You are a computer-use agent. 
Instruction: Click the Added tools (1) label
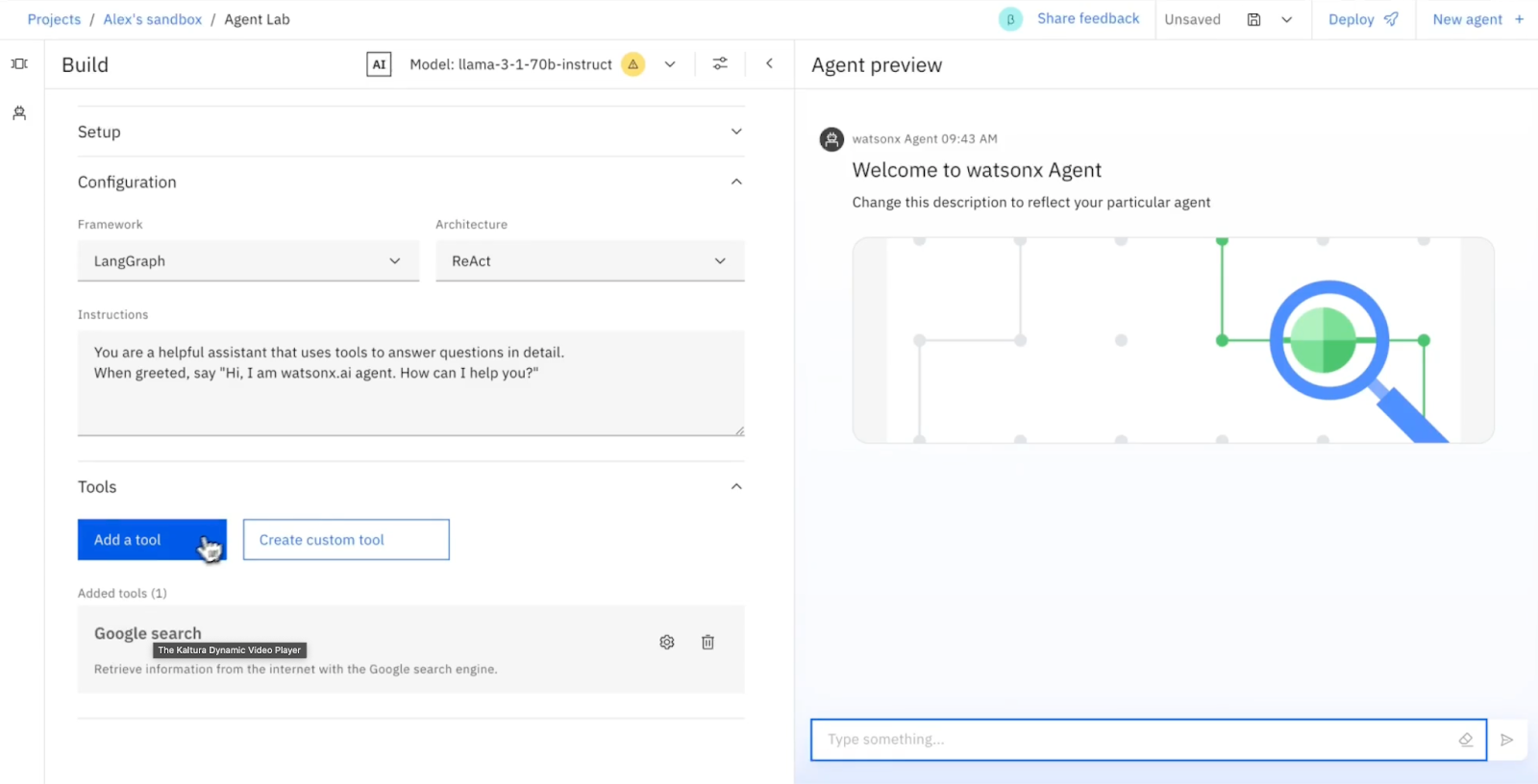pos(122,593)
